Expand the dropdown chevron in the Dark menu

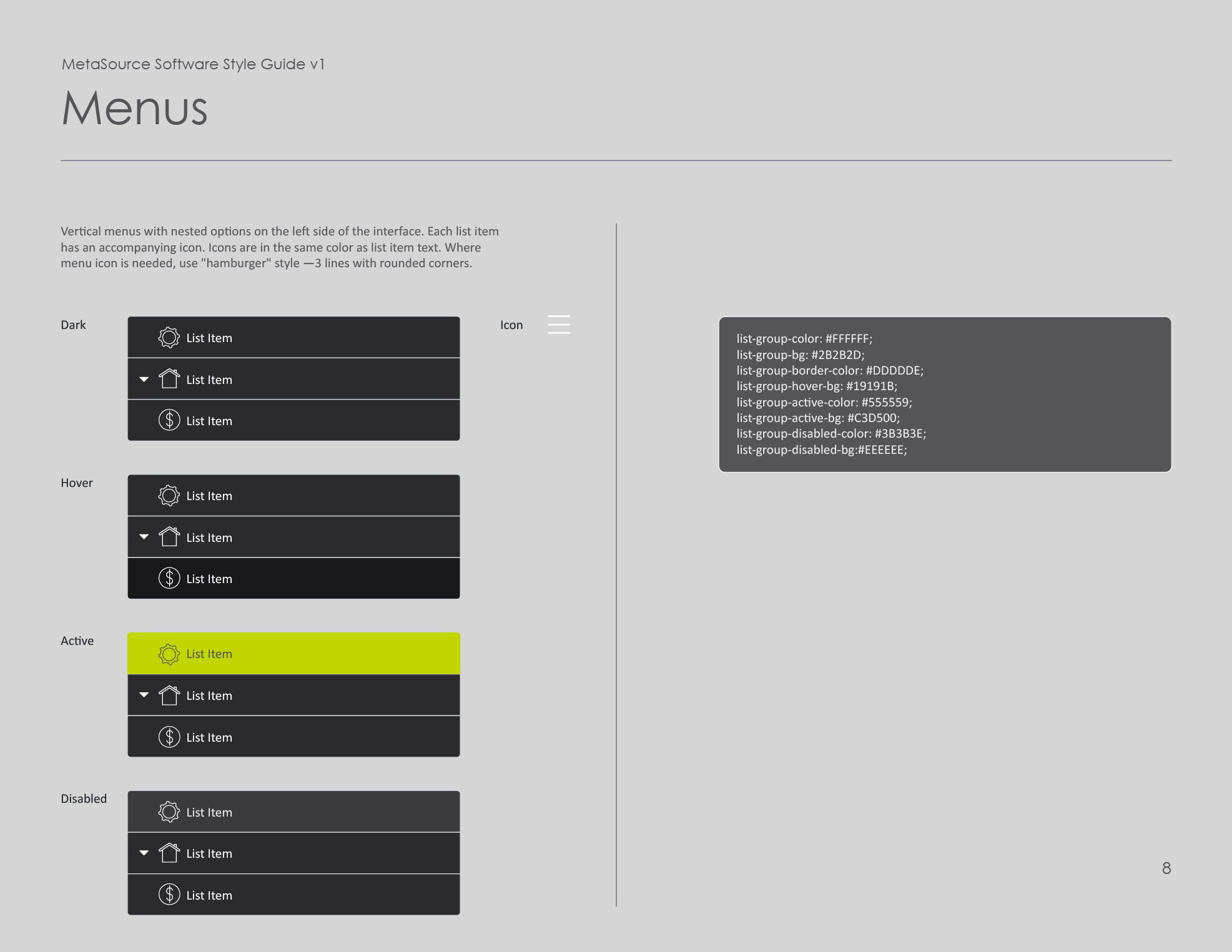144,378
